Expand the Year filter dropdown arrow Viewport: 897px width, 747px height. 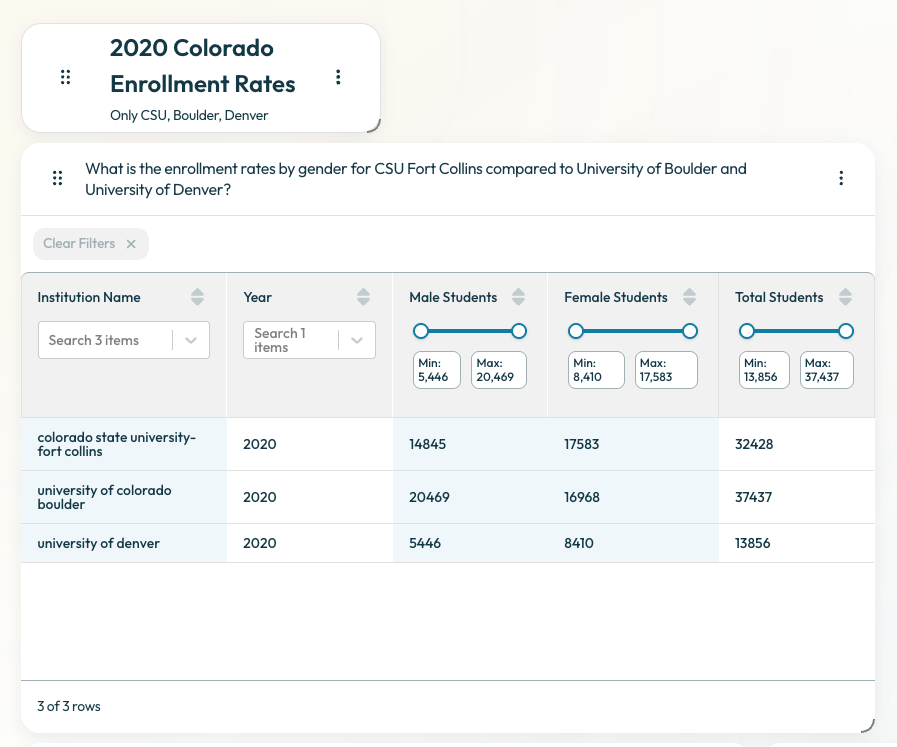coord(357,340)
